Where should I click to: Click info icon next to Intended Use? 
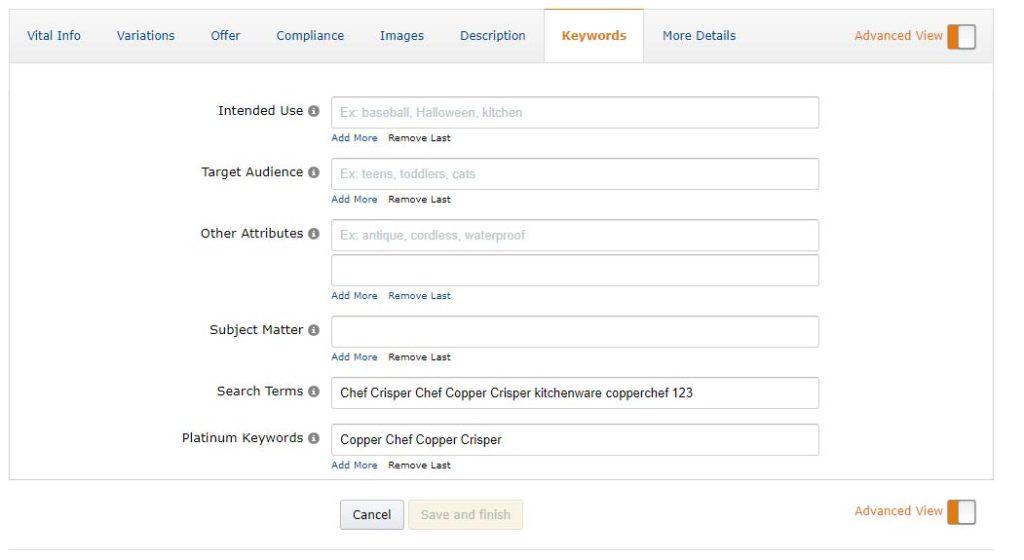(313, 111)
